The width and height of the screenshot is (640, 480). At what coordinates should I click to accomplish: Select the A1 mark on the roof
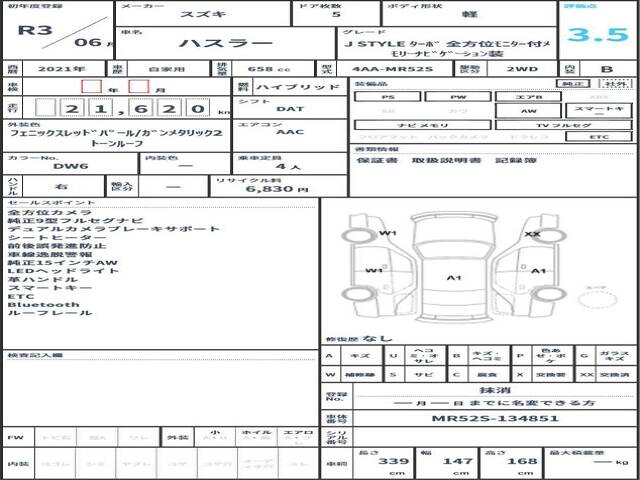pos(454,277)
